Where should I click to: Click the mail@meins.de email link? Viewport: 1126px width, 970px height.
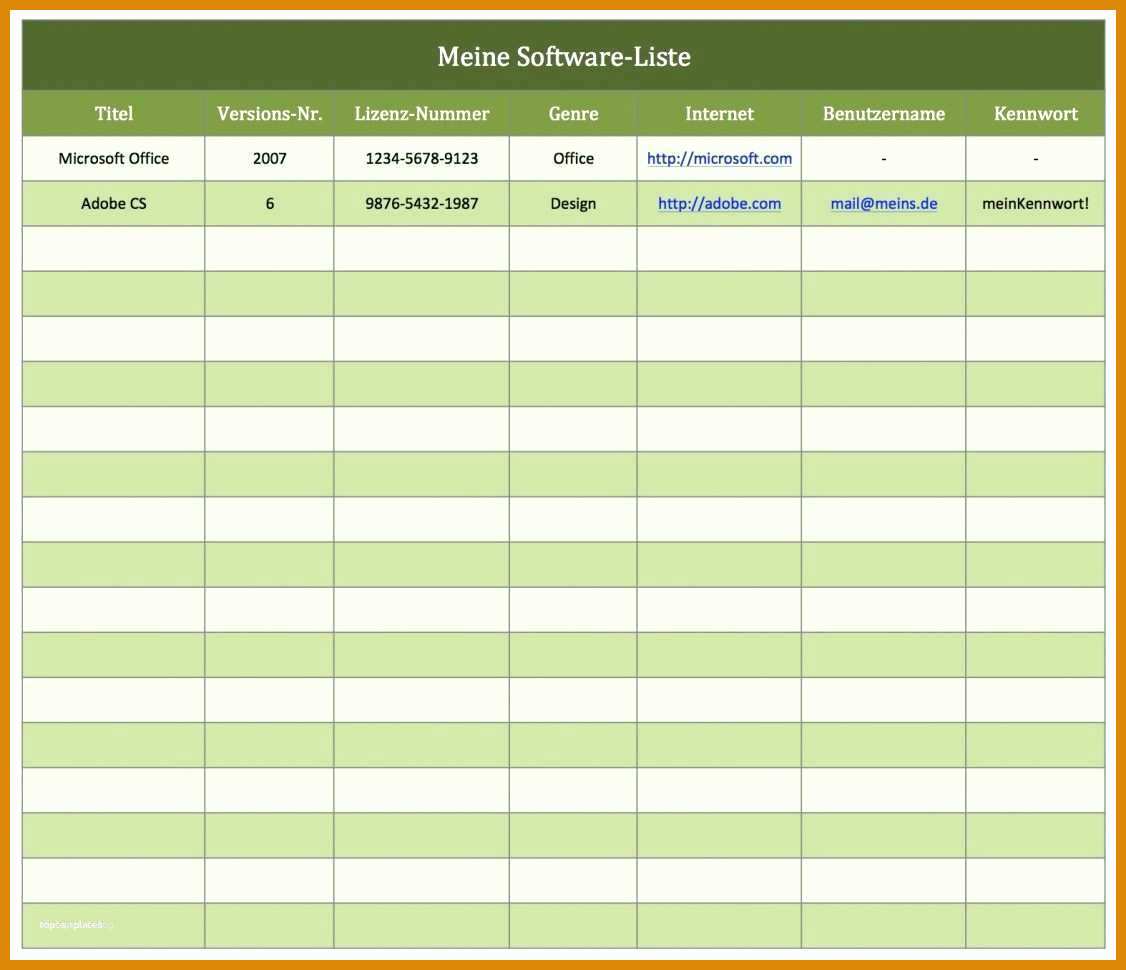pos(883,204)
